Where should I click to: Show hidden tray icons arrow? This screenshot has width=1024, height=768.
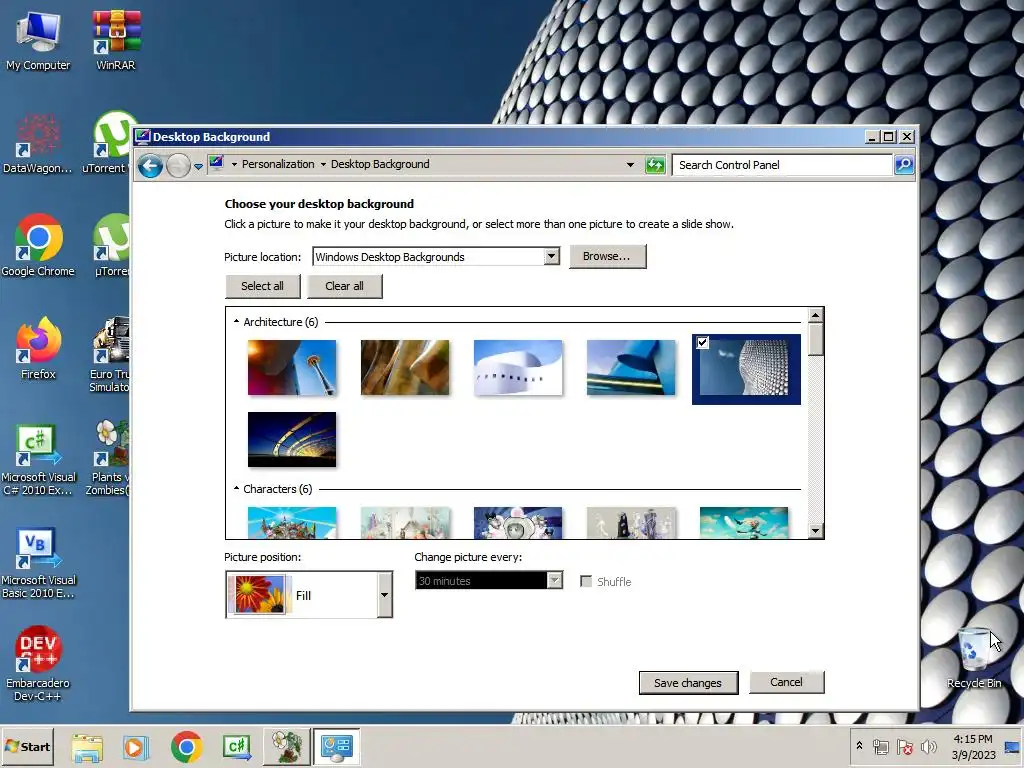[x=859, y=746]
